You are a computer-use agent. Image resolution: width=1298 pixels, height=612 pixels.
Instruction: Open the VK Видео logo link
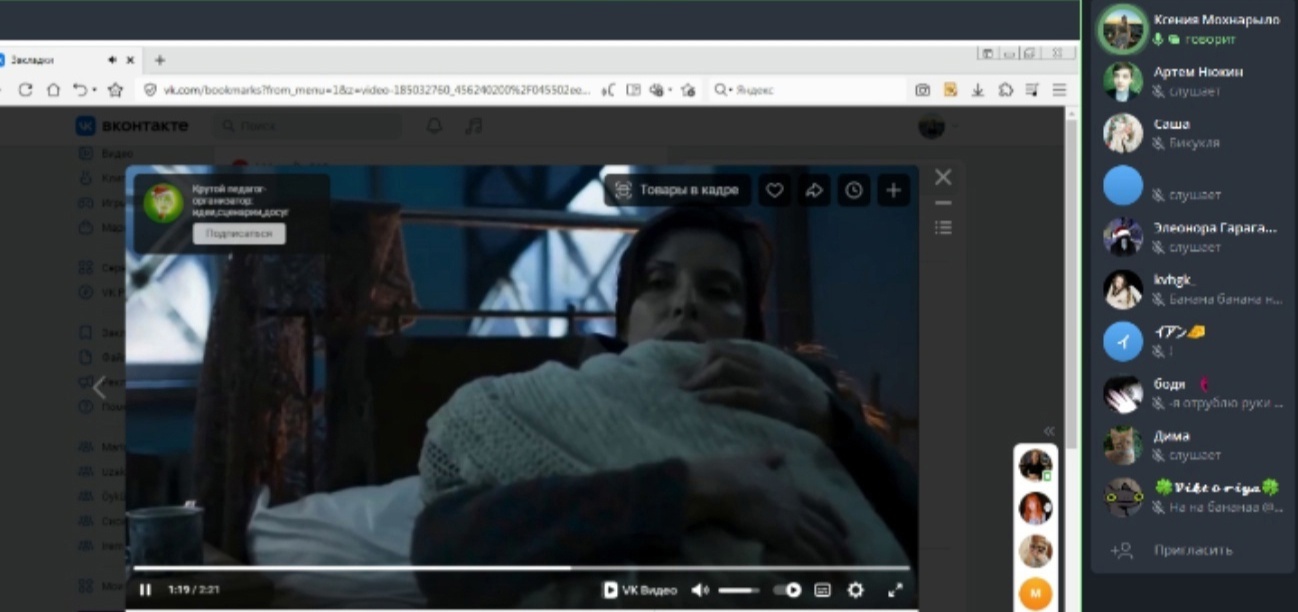[640, 590]
